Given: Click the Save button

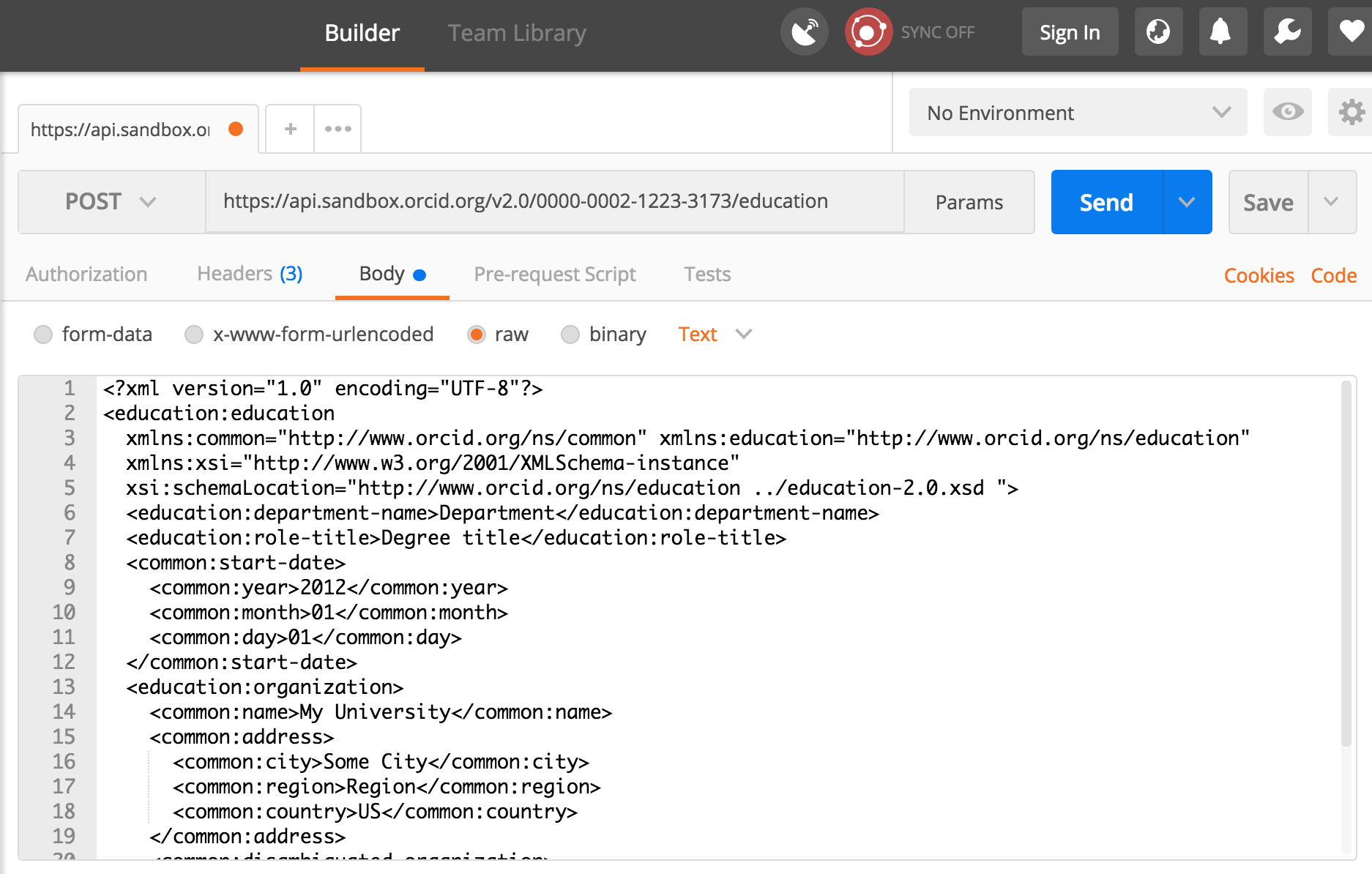Looking at the screenshot, I should click(x=1268, y=202).
